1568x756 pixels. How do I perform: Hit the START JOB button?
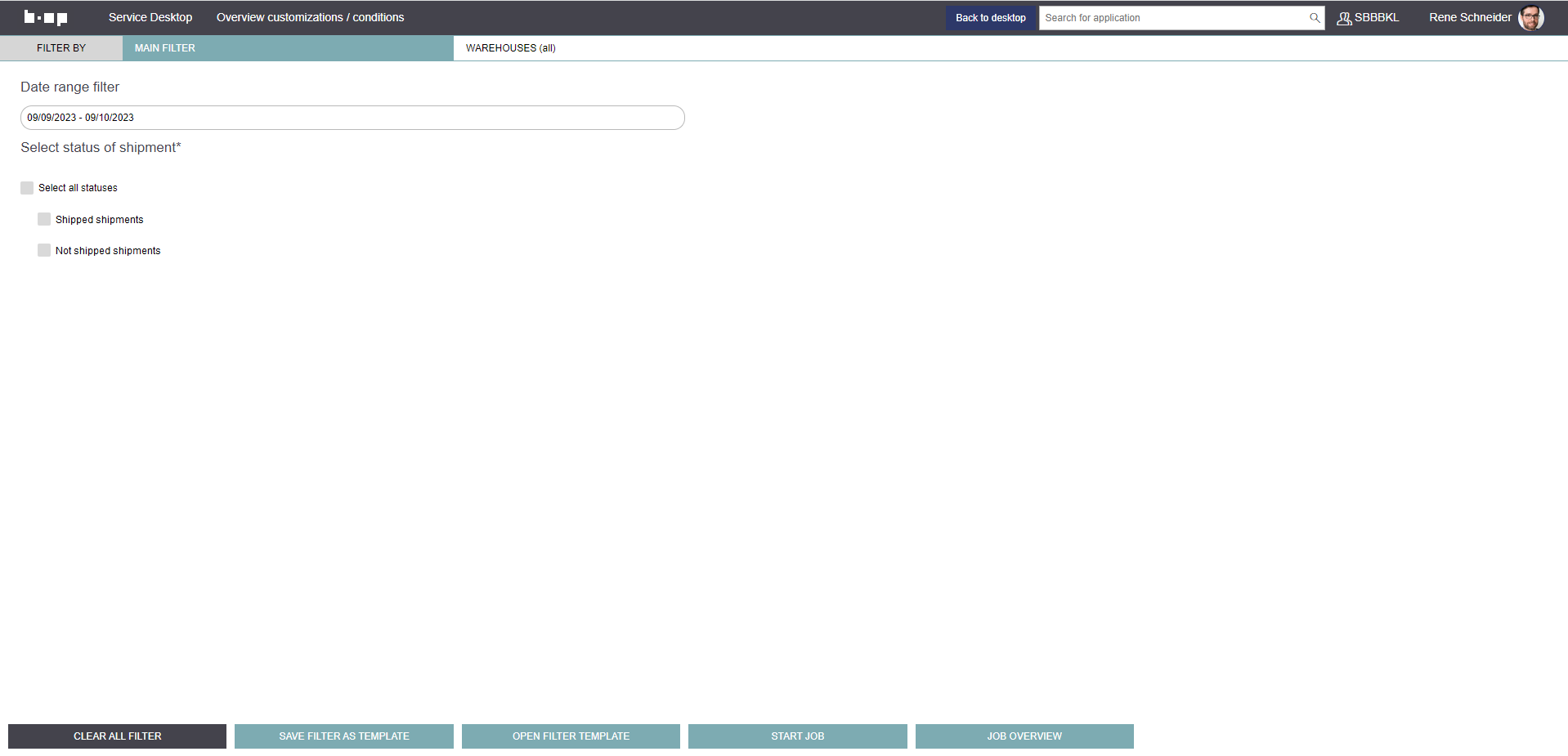[797, 736]
